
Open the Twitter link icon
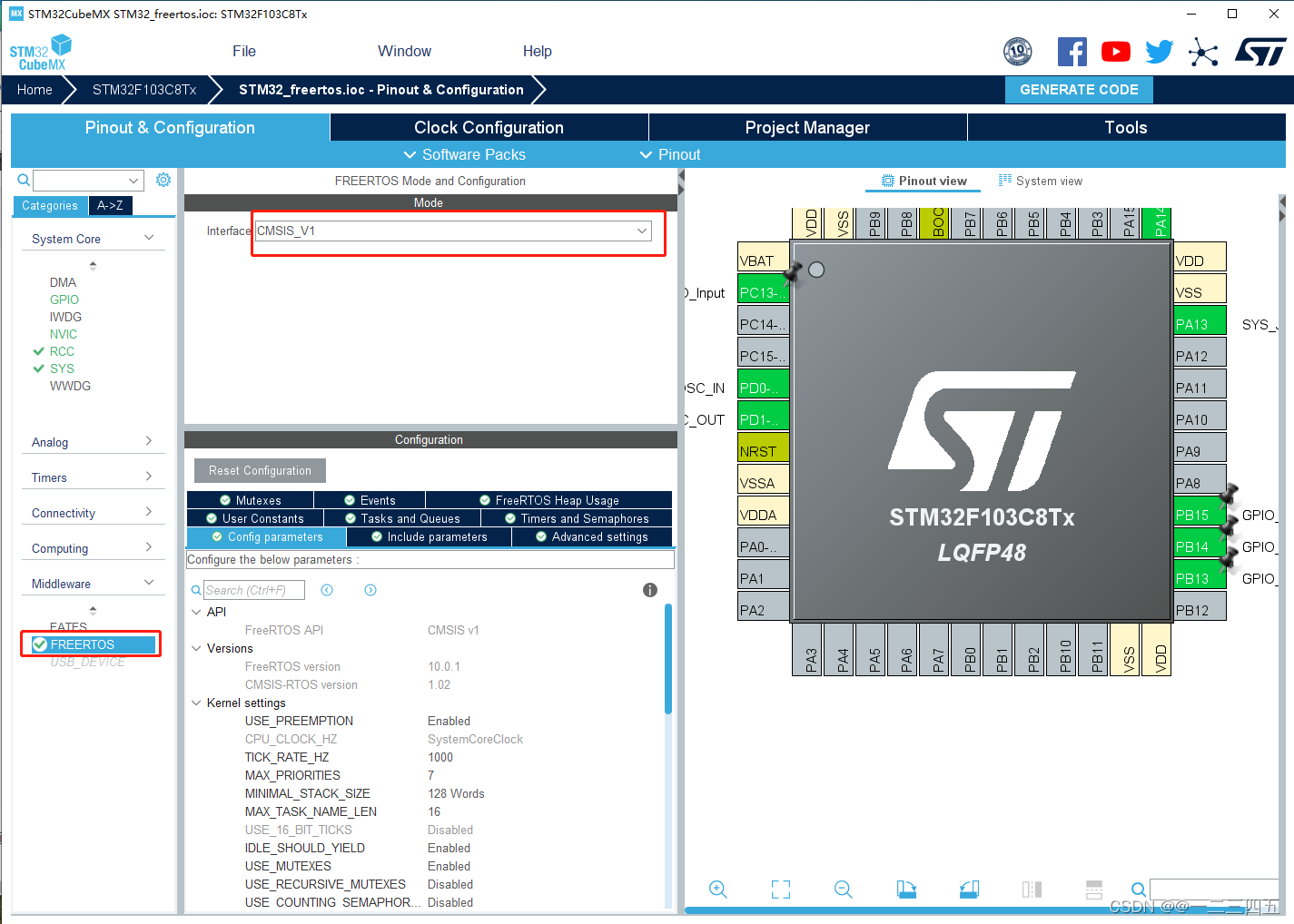[x=1159, y=52]
